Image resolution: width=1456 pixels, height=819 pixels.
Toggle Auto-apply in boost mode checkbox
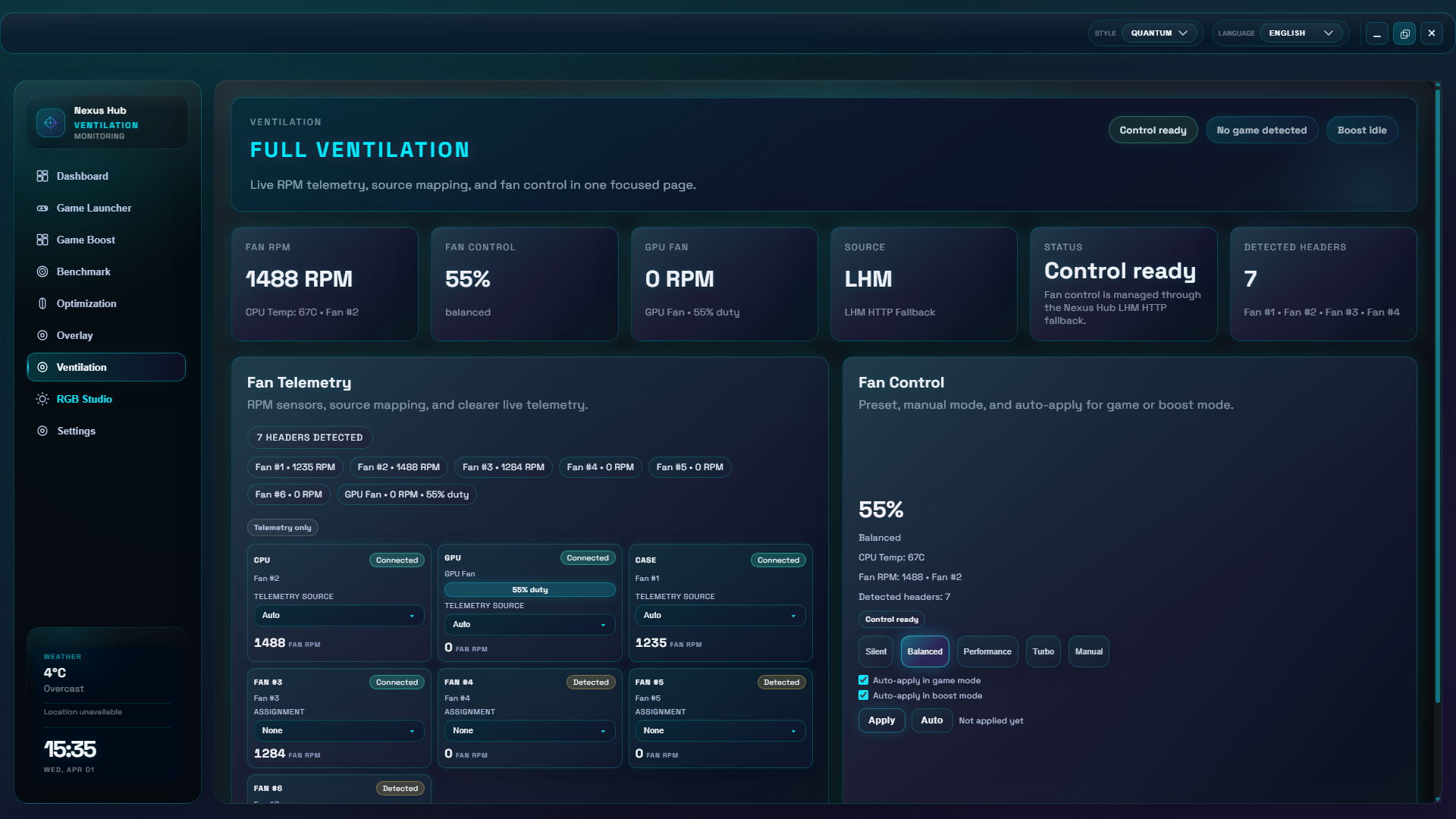point(863,695)
